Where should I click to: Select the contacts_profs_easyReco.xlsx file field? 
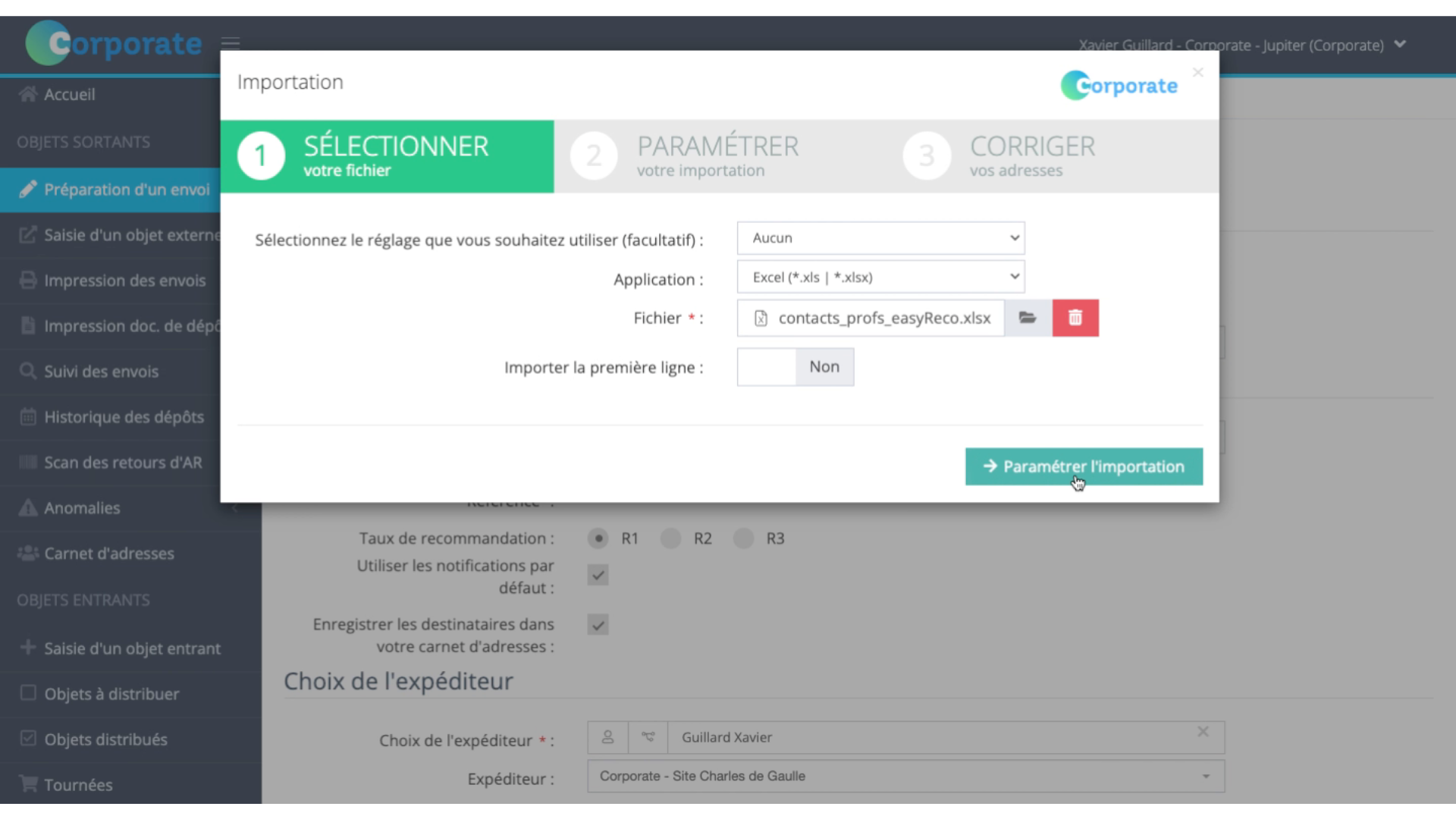871,318
